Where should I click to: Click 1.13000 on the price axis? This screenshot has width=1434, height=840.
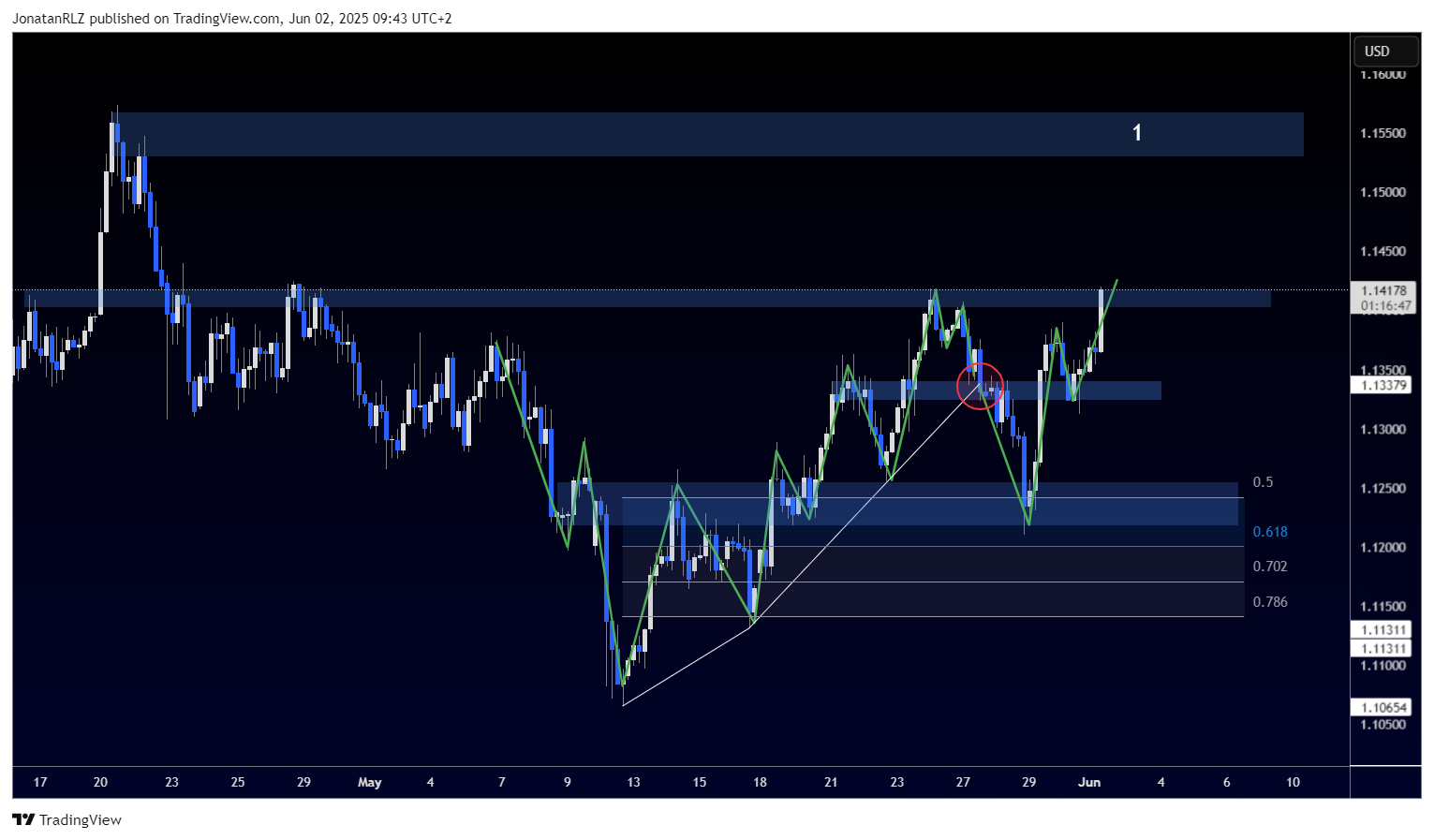tap(1383, 429)
